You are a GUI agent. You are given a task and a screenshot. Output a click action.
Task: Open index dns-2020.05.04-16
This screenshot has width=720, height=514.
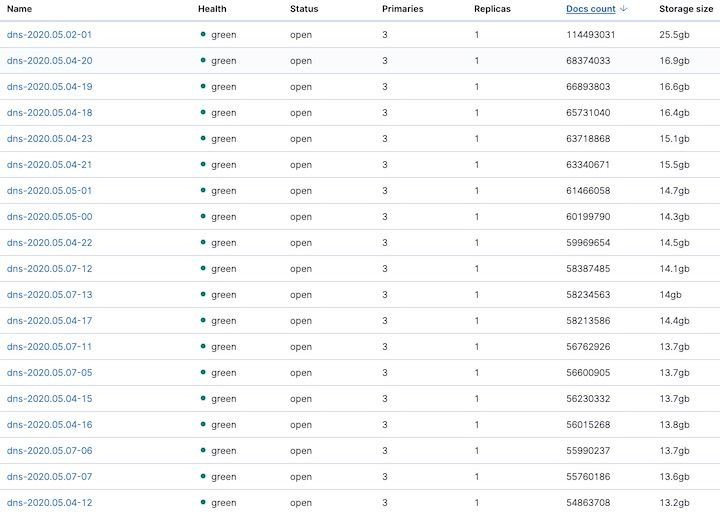49,425
